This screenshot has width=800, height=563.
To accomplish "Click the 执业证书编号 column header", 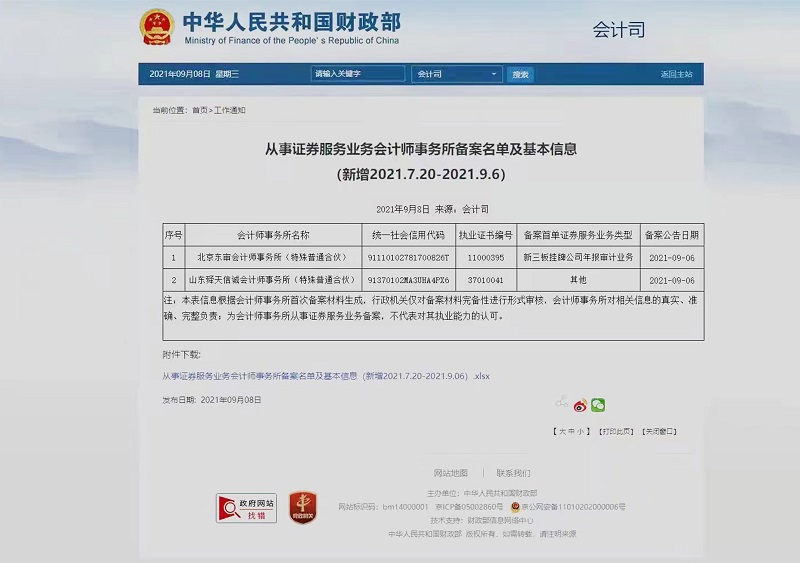I will click(486, 235).
